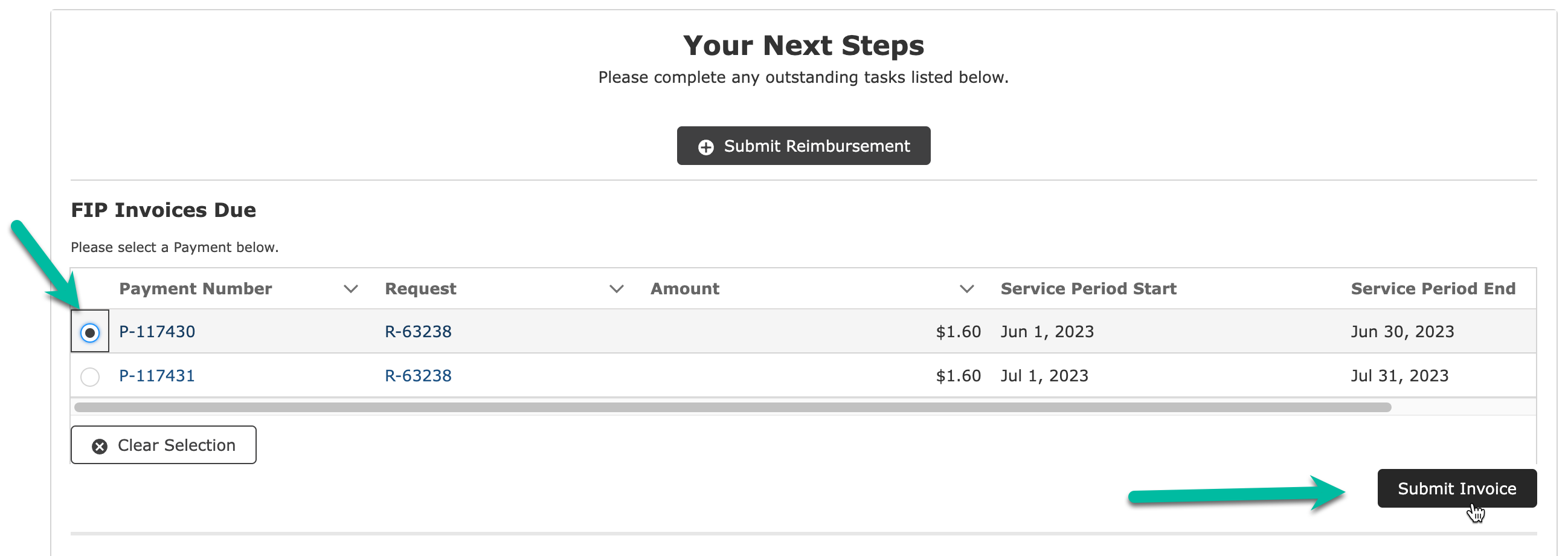Sort by Service Period End header

(1433, 289)
